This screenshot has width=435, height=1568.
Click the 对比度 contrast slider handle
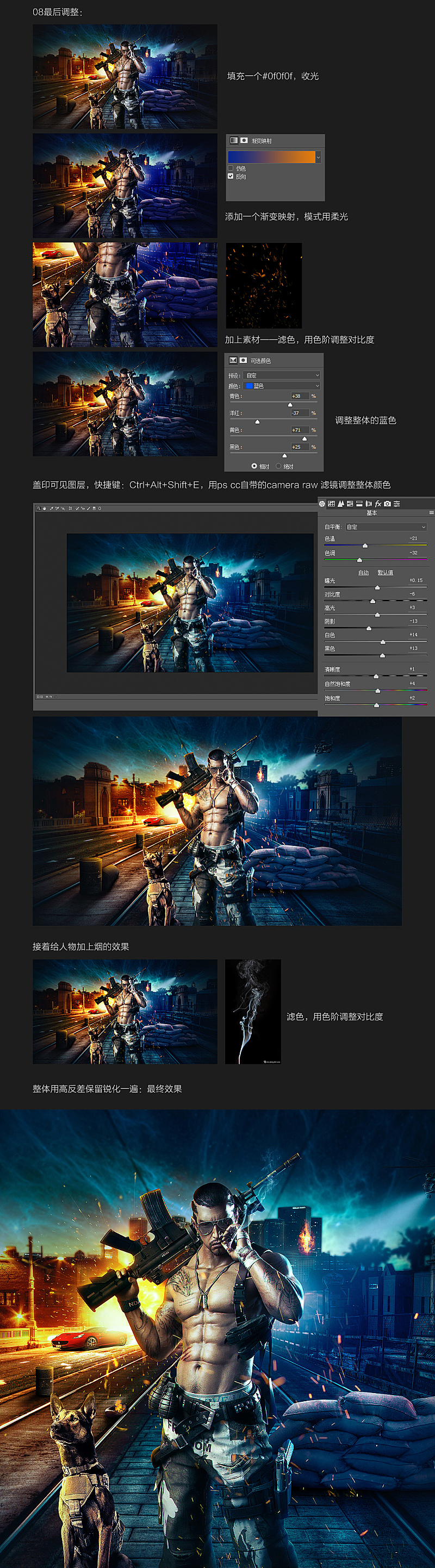point(373,601)
